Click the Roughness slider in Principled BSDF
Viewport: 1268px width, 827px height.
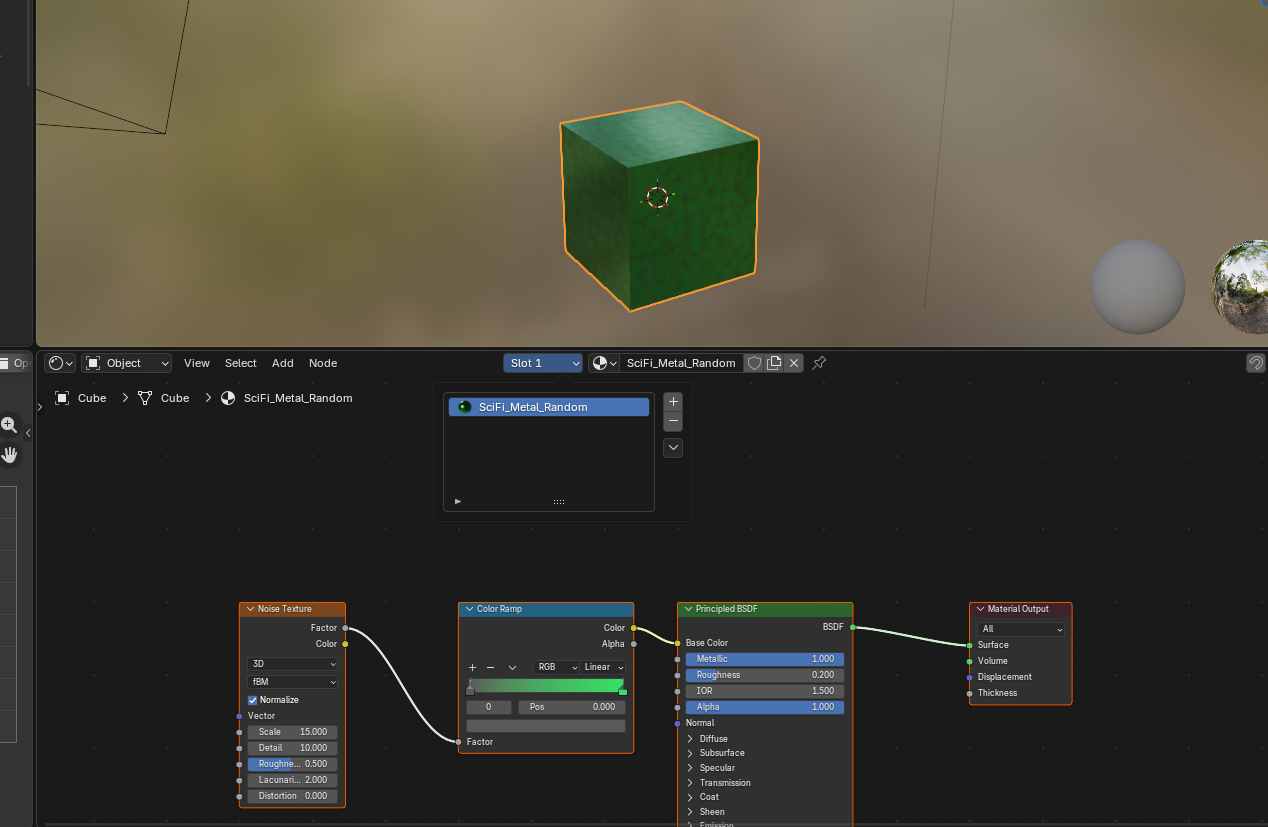765,675
